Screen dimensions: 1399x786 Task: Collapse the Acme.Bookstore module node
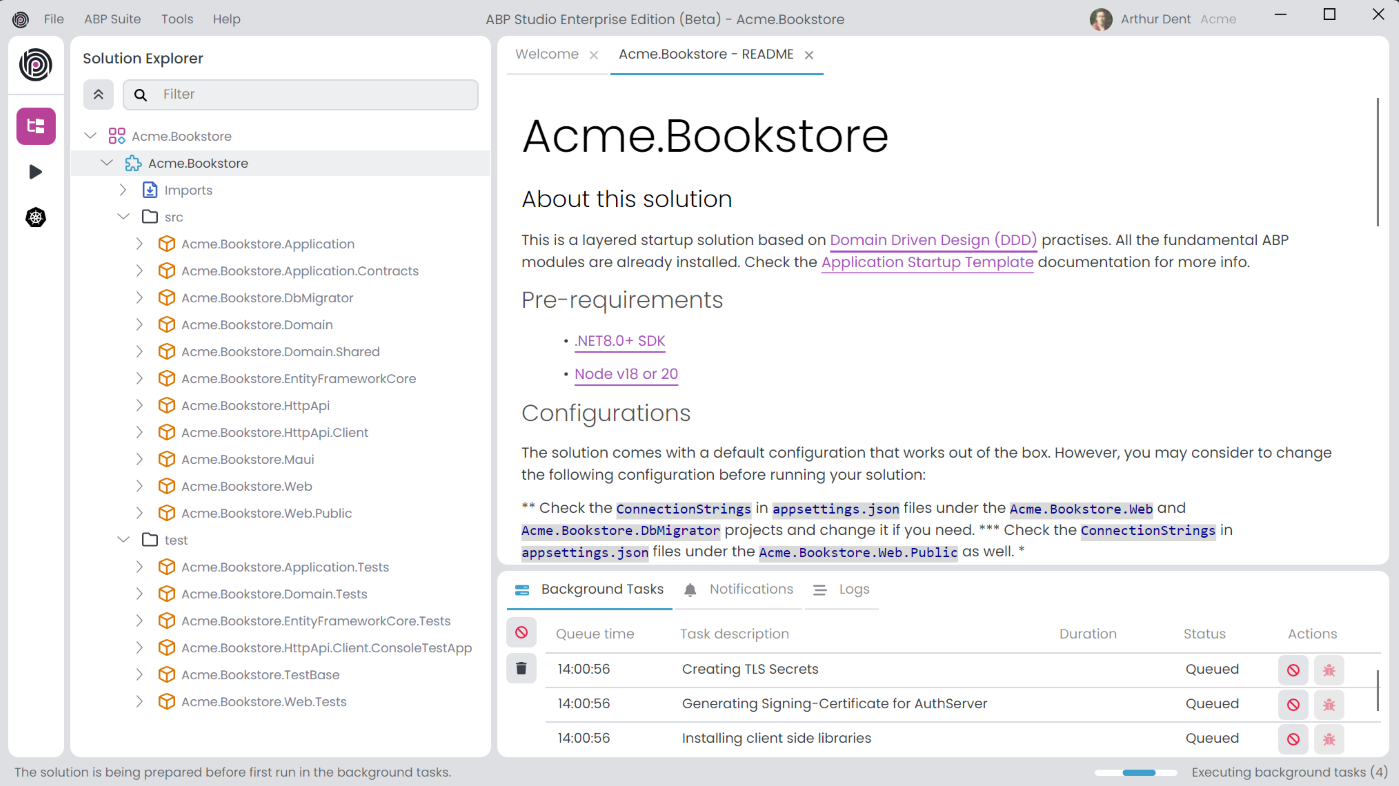[107, 163]
